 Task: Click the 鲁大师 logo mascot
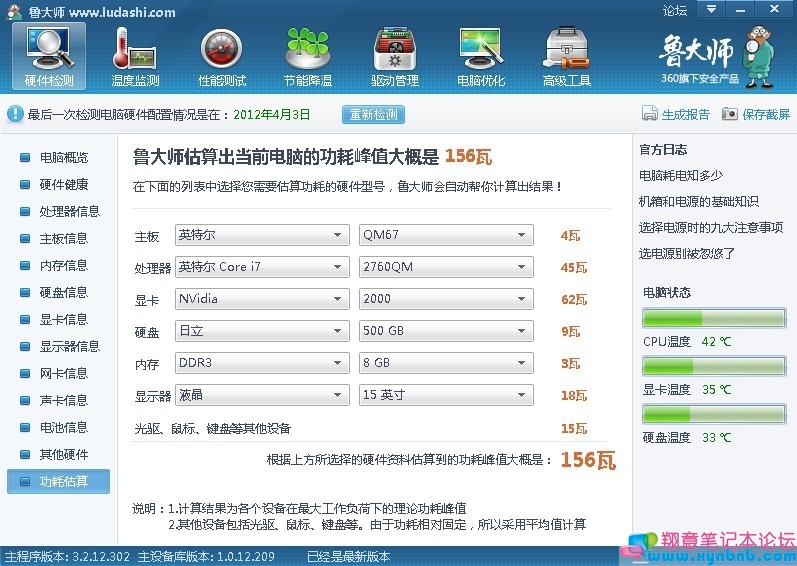tap(759, 57)
